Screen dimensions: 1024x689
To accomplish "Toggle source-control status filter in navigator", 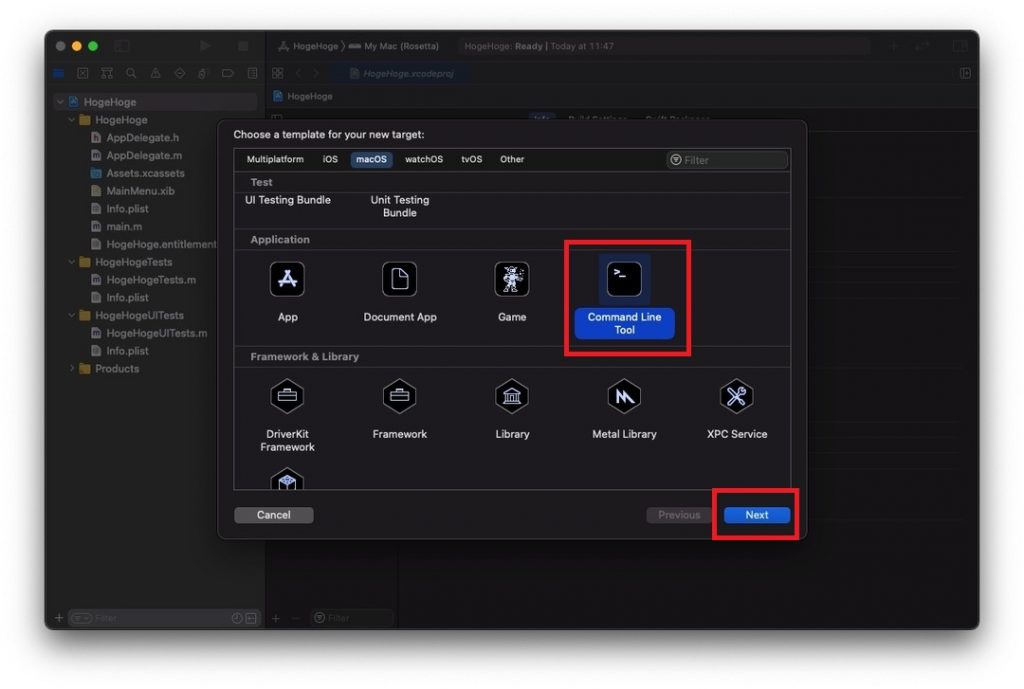I will point(251,618).
